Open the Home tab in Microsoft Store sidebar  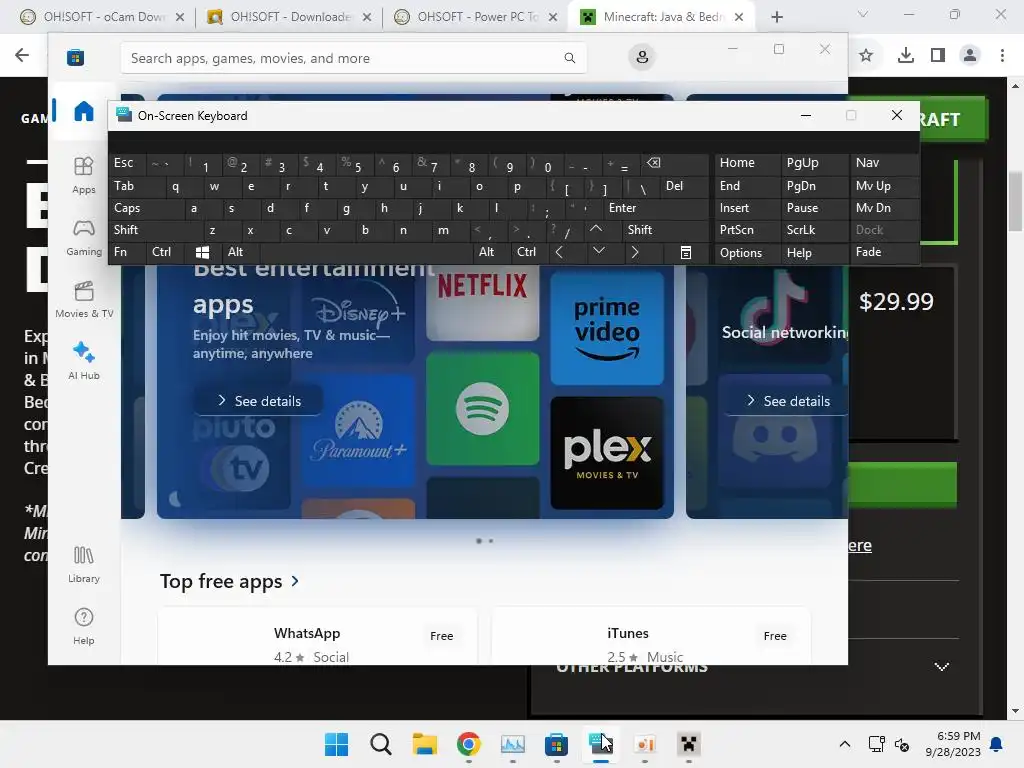[x=84, y=112]
